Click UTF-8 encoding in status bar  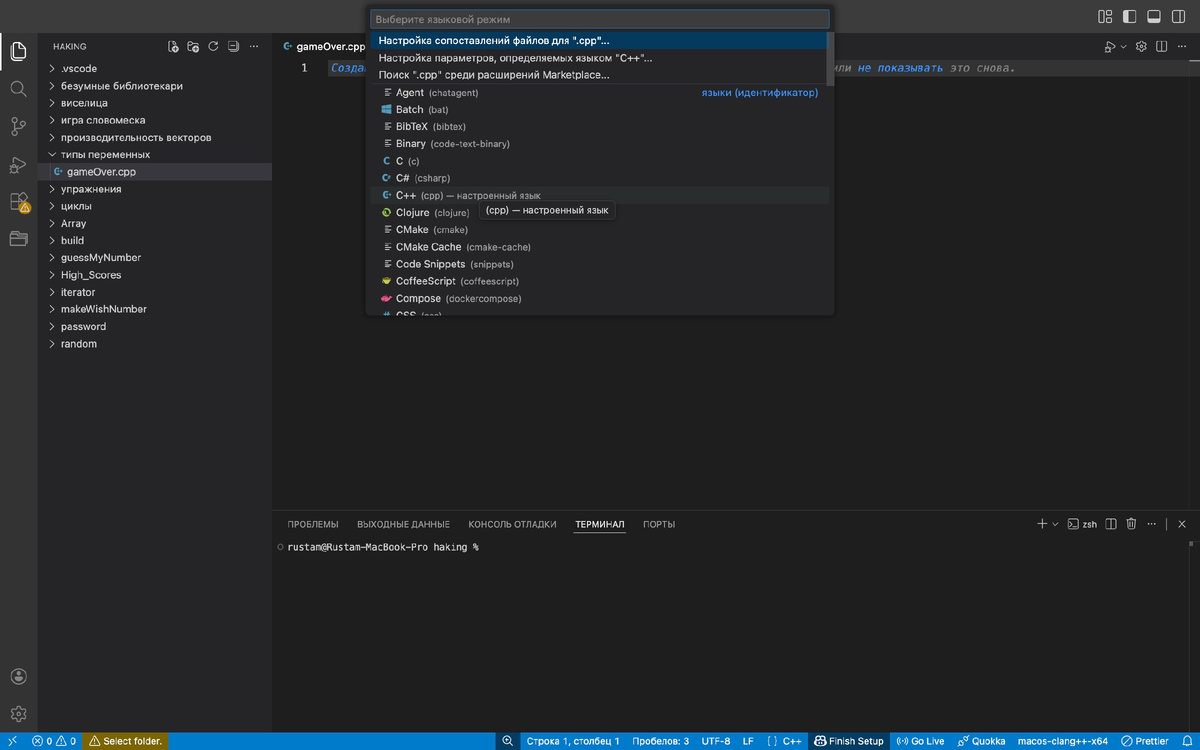715,741
